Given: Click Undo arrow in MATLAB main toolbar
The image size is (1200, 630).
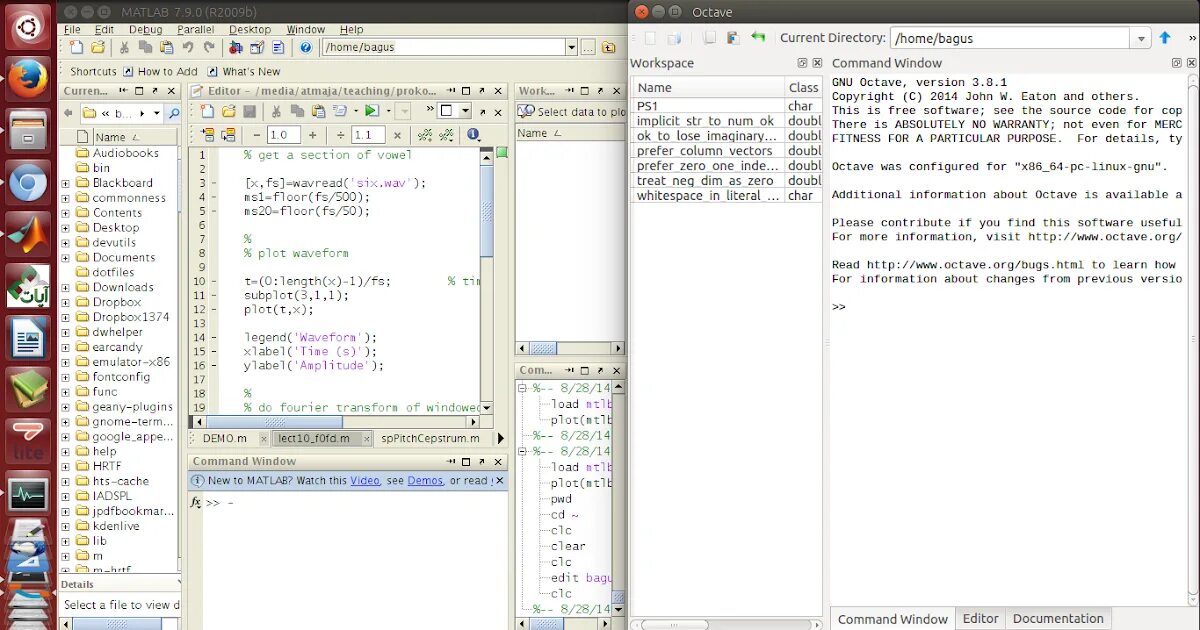Looking at the screenshot, I should tap(188, 47).
